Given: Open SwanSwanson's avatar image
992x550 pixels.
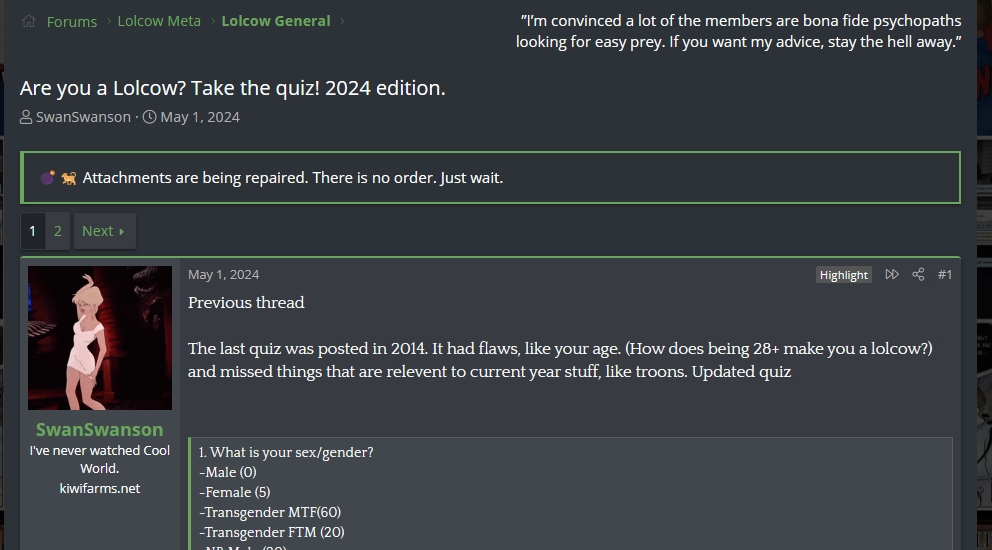Looking at the screenshot, I should [100, 338].
